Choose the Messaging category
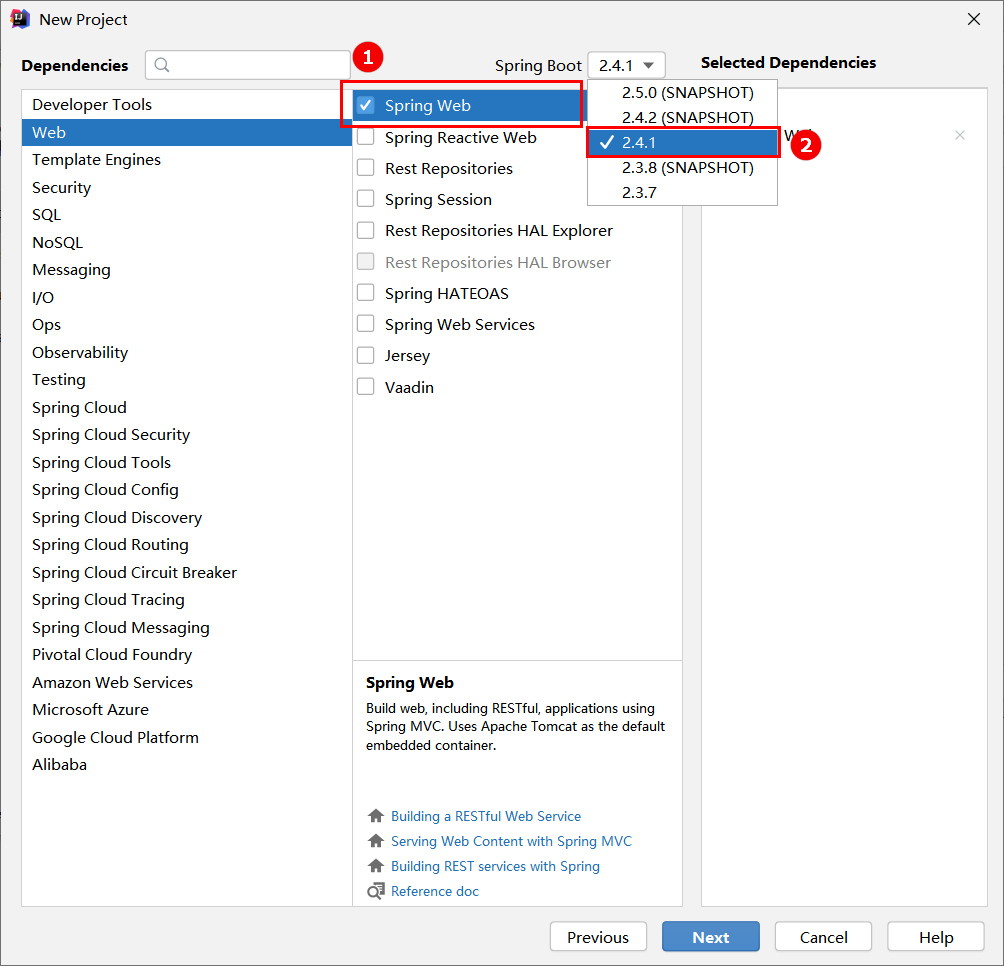 [x=186, y=270]
